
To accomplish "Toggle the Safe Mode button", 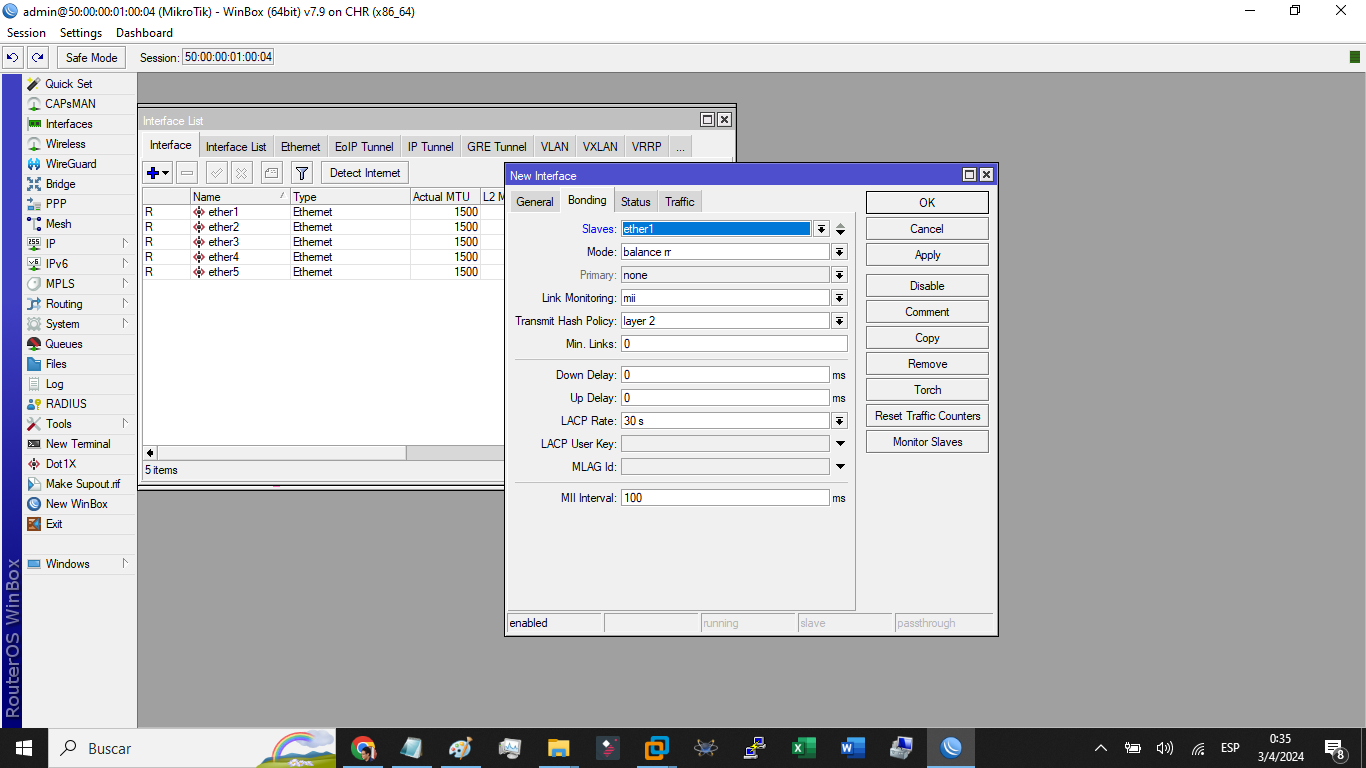I will (x=92, y=57).
